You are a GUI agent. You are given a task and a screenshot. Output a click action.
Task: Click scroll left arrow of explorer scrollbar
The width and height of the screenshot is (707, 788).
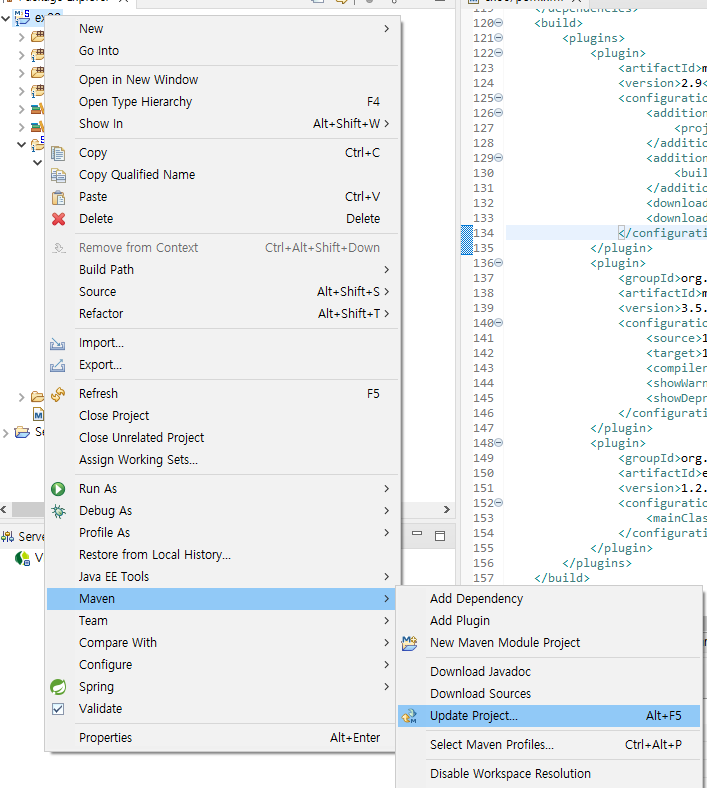(x=4, y=510)
